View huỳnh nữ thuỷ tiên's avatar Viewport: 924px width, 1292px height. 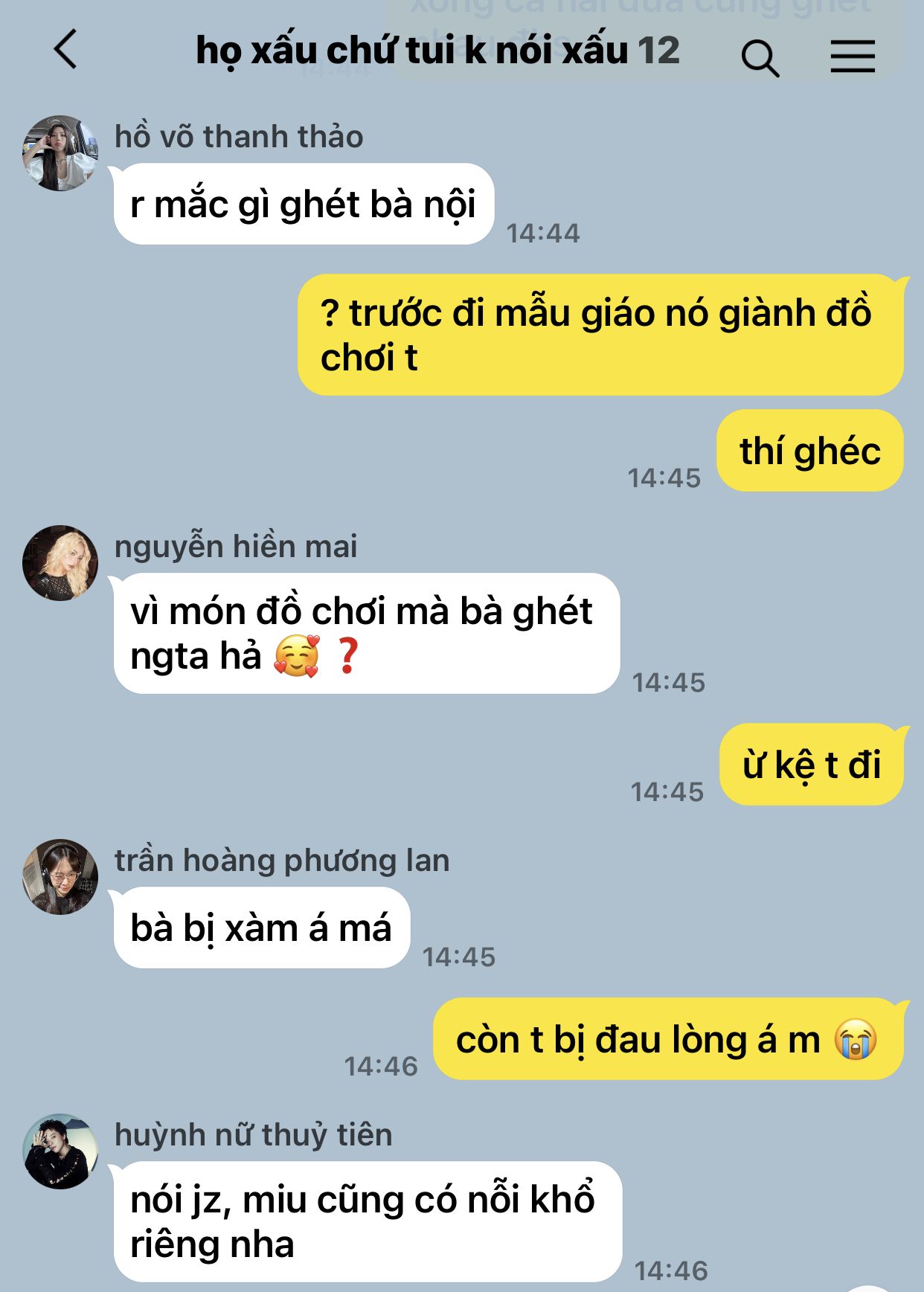click(x=60, y=1151)
